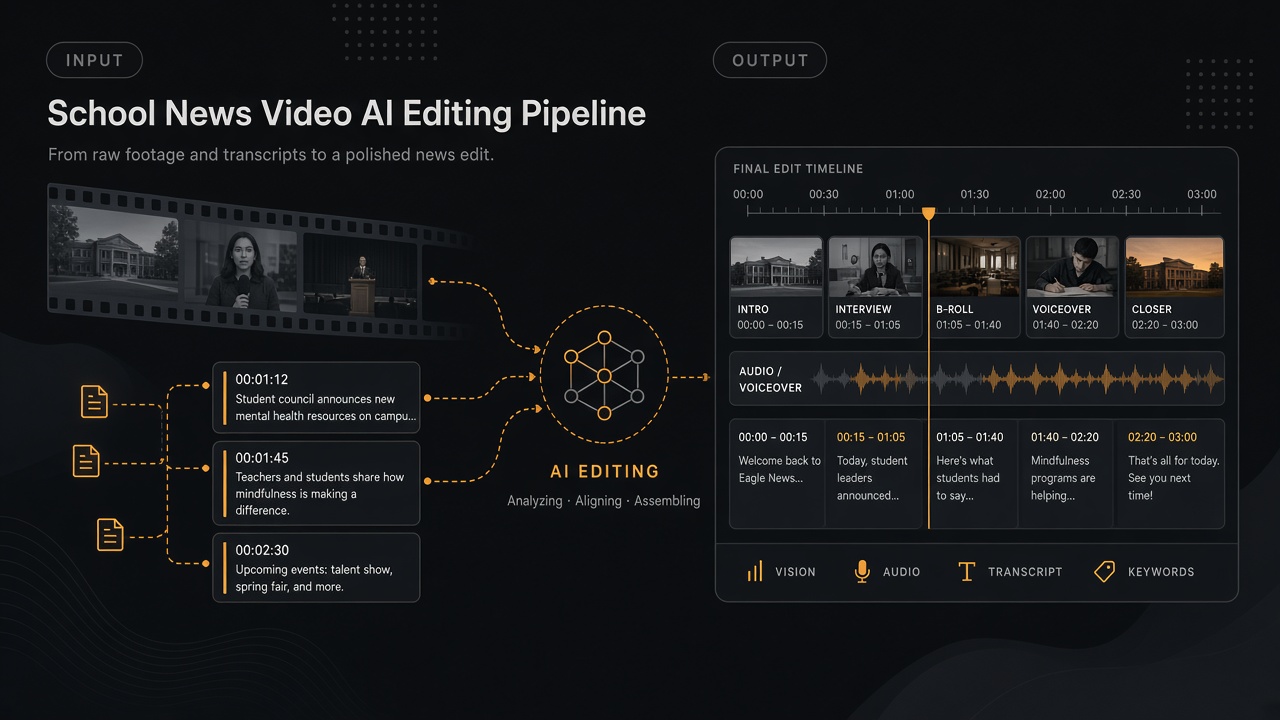Select the bottom document file icon
1280x720 pixels.
click(110, 535)
